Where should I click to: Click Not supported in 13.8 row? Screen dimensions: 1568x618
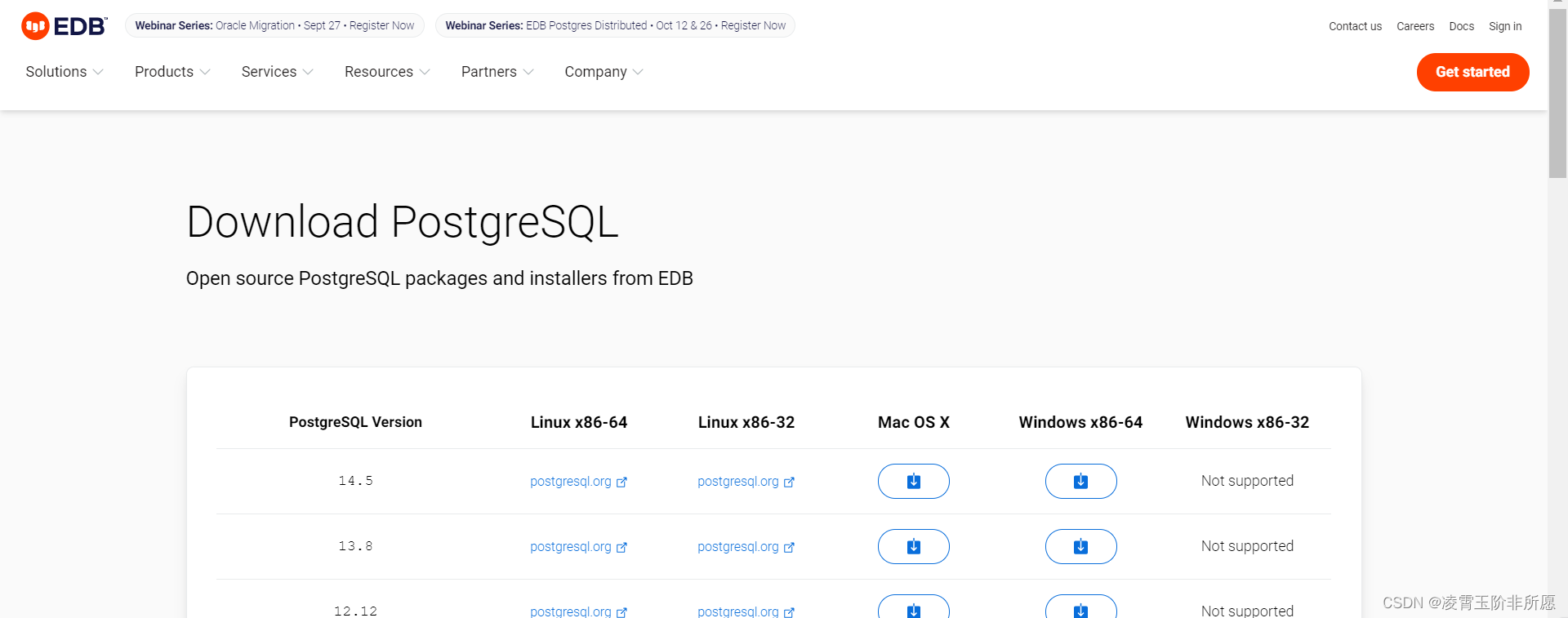tap(1247, 546)
